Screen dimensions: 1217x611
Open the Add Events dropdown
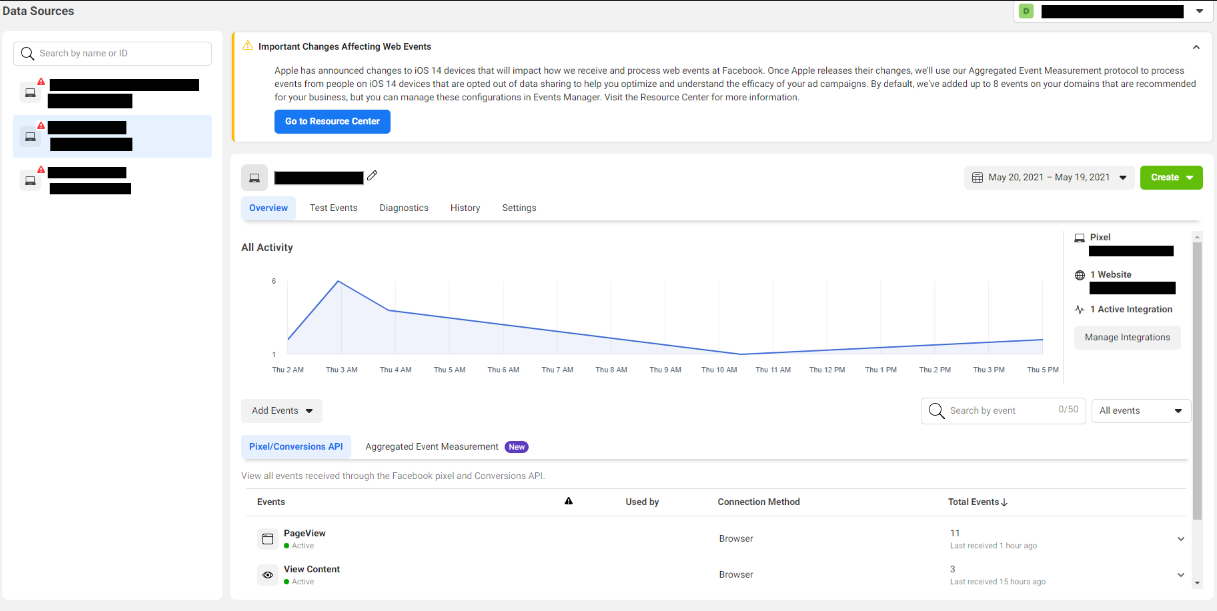coord(282,411)
